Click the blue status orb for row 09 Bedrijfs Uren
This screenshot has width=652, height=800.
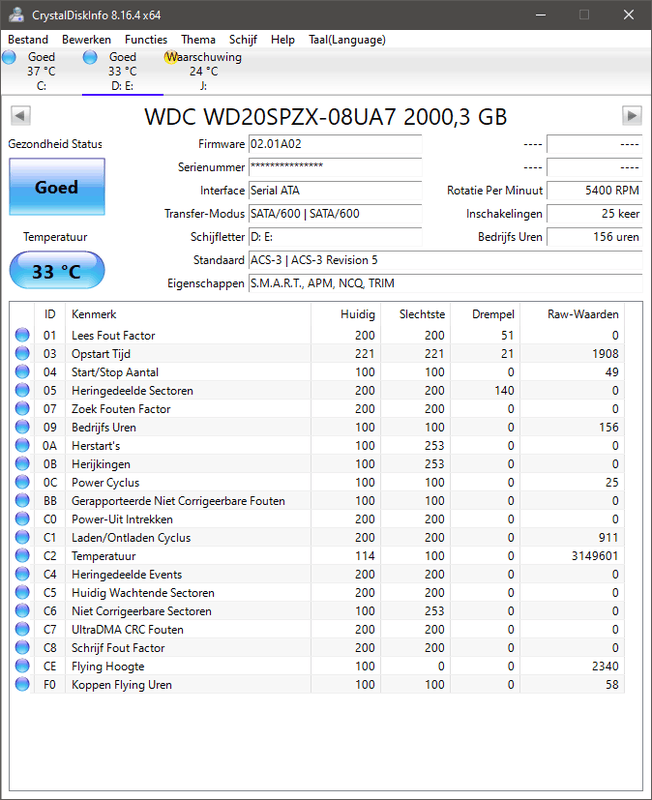coord(22,427)
